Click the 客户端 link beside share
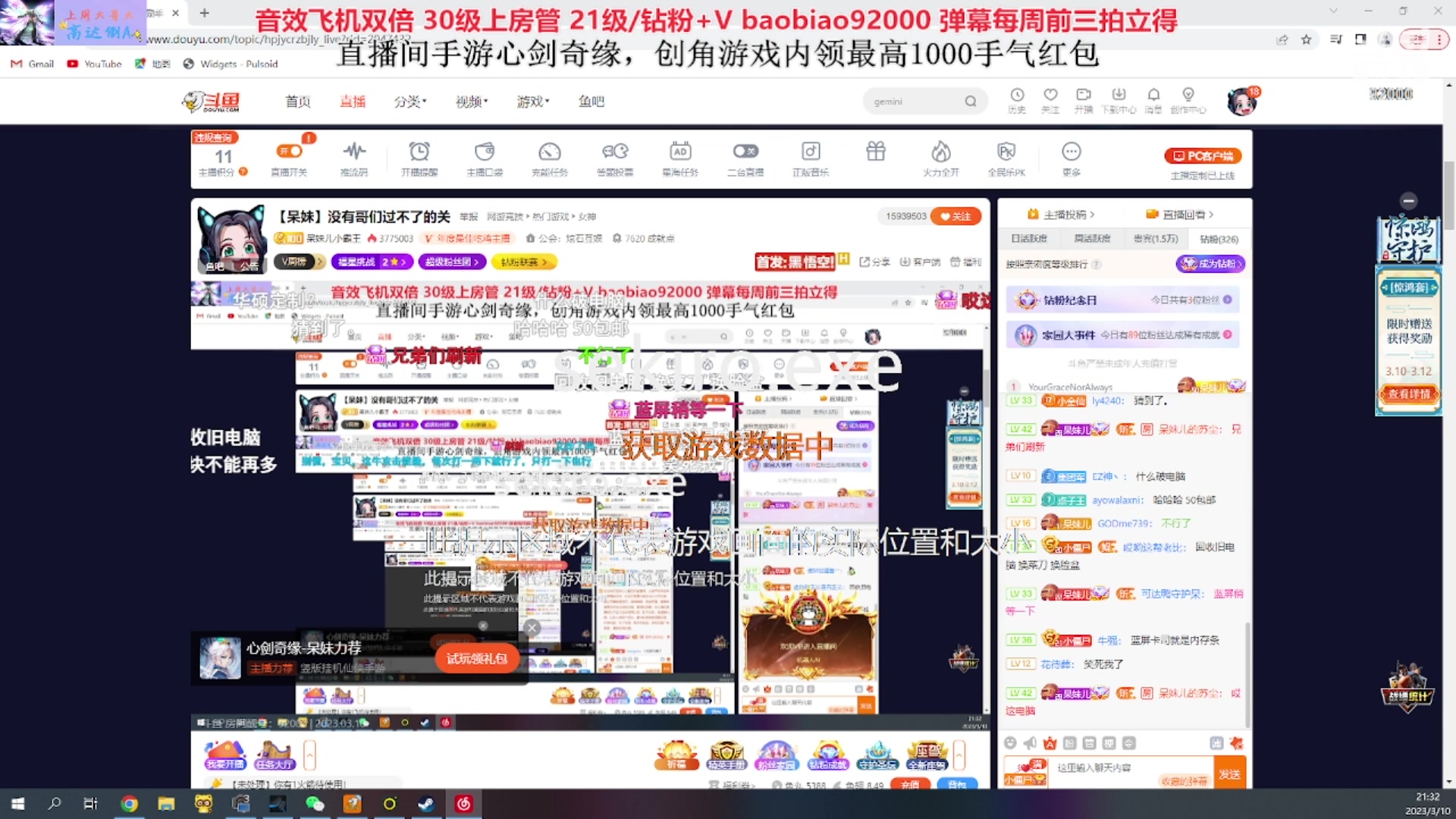The height and width of the screenshot is (819, 1456). pos(920,262)
